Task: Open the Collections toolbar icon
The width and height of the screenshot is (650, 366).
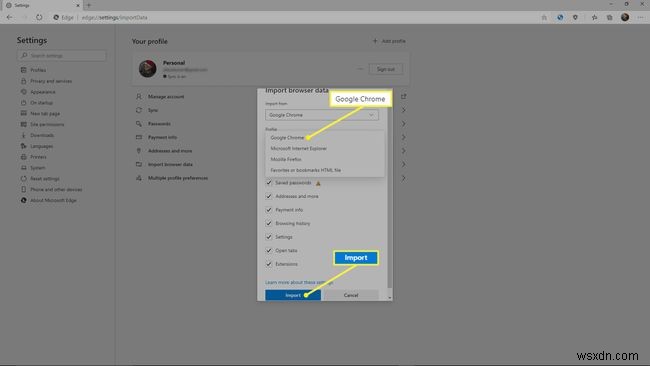Action: (x=609, y=17)
